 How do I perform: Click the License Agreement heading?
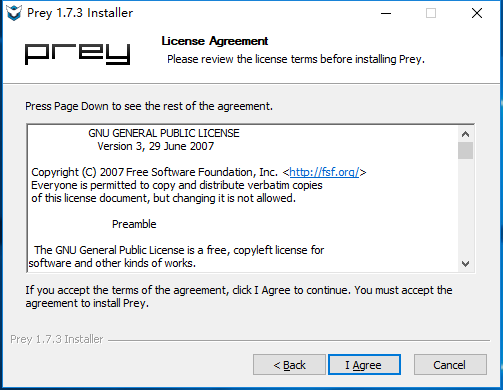(215, 41)
